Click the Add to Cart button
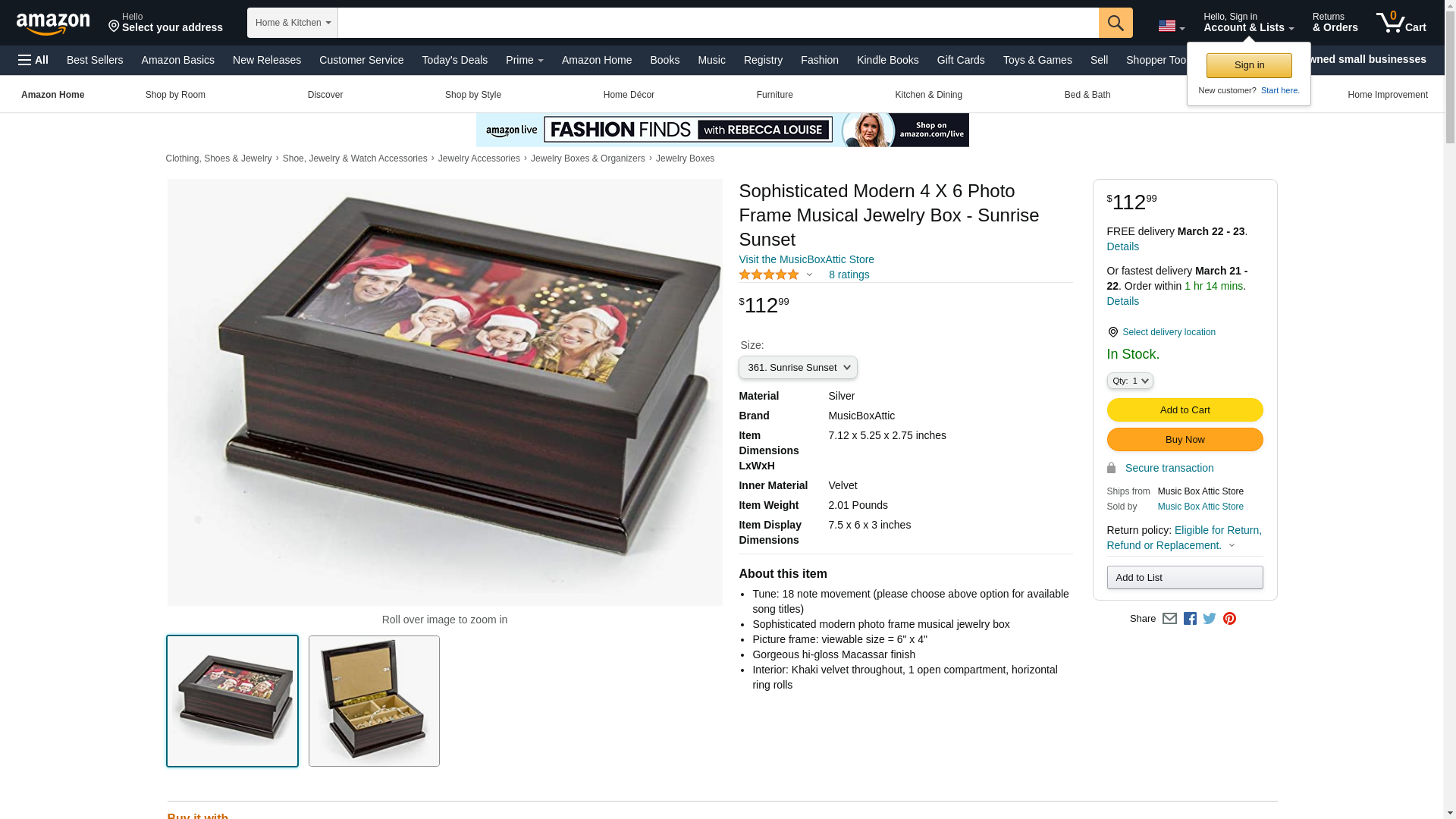Image resolution: width=1456 pixels, height=819 pixels. [x=1185, y=410]
